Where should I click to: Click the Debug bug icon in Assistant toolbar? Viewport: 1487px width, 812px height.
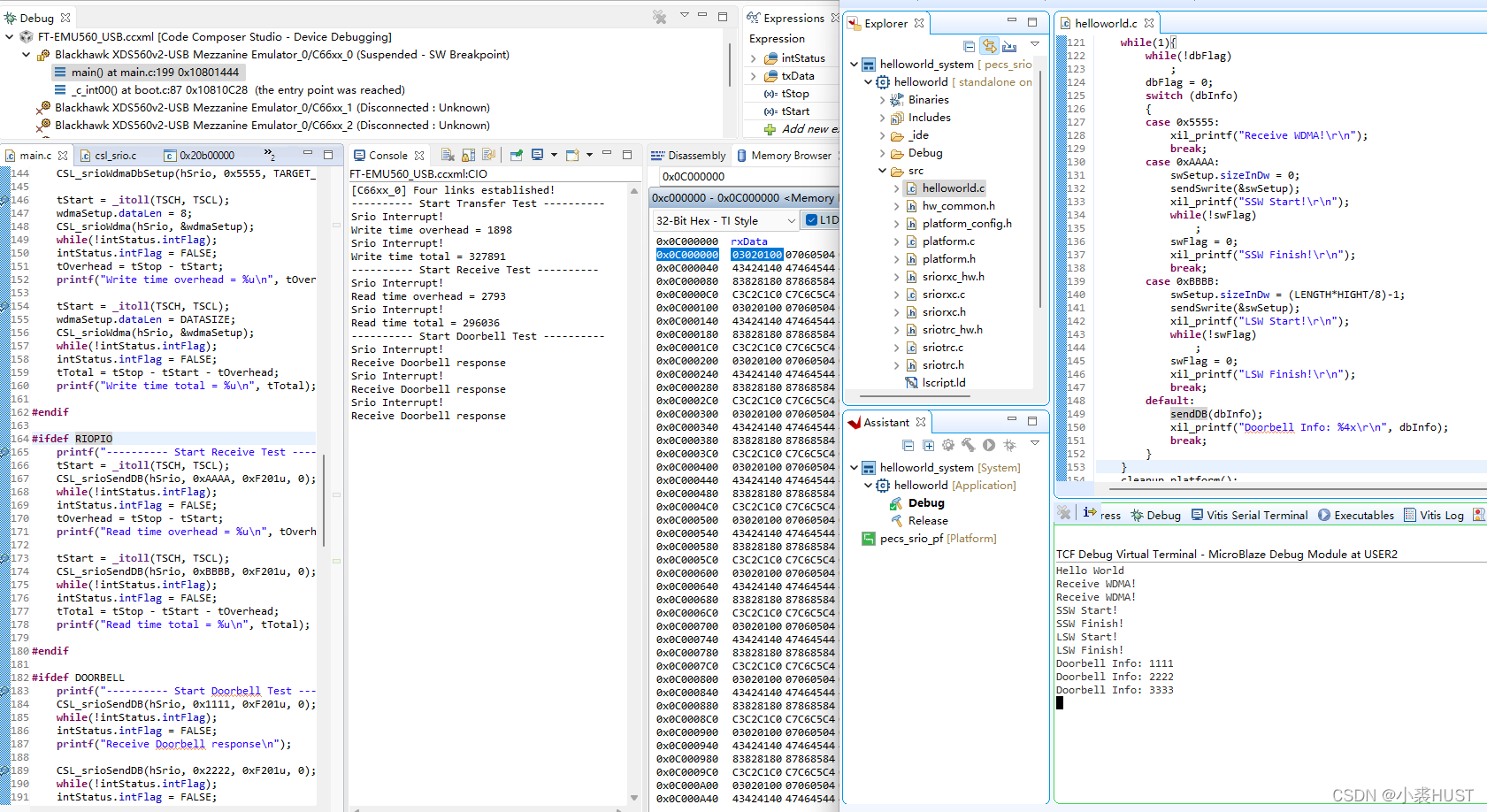click(1009, 445)
